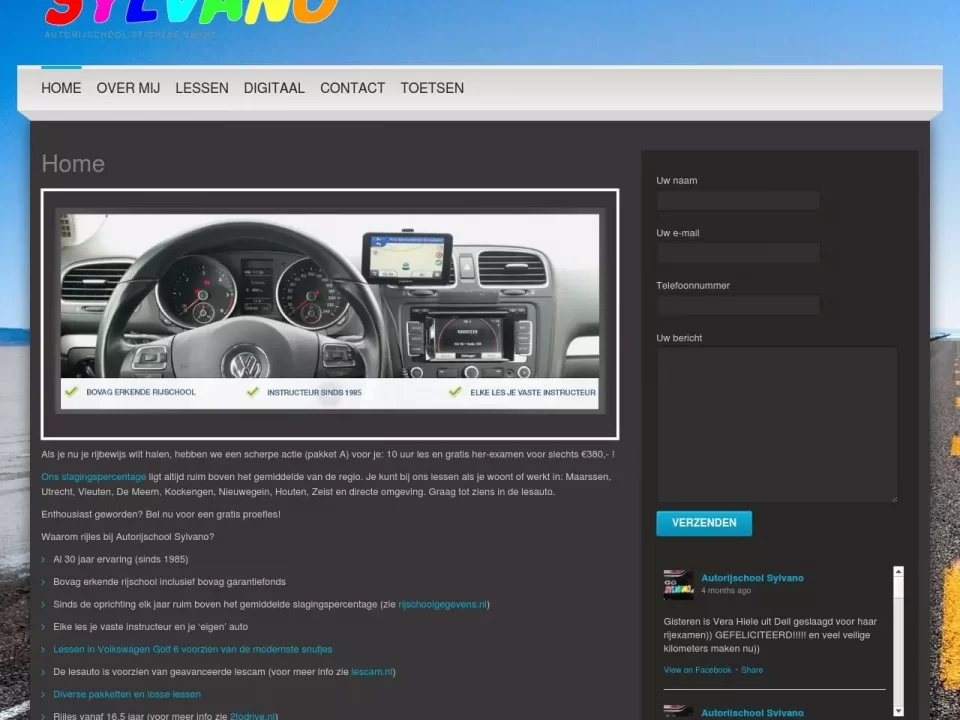Click 'Bovag erkende rijschool inclusief' list item
Viewport: 960px width, 720px height.
170,582
